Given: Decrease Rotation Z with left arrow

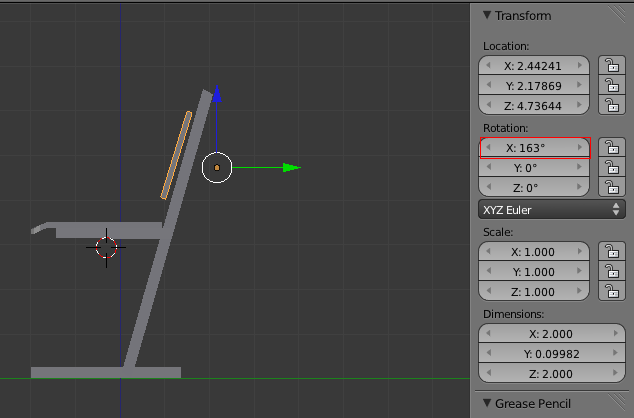Looking at the screenshot, I should (488, 188).
